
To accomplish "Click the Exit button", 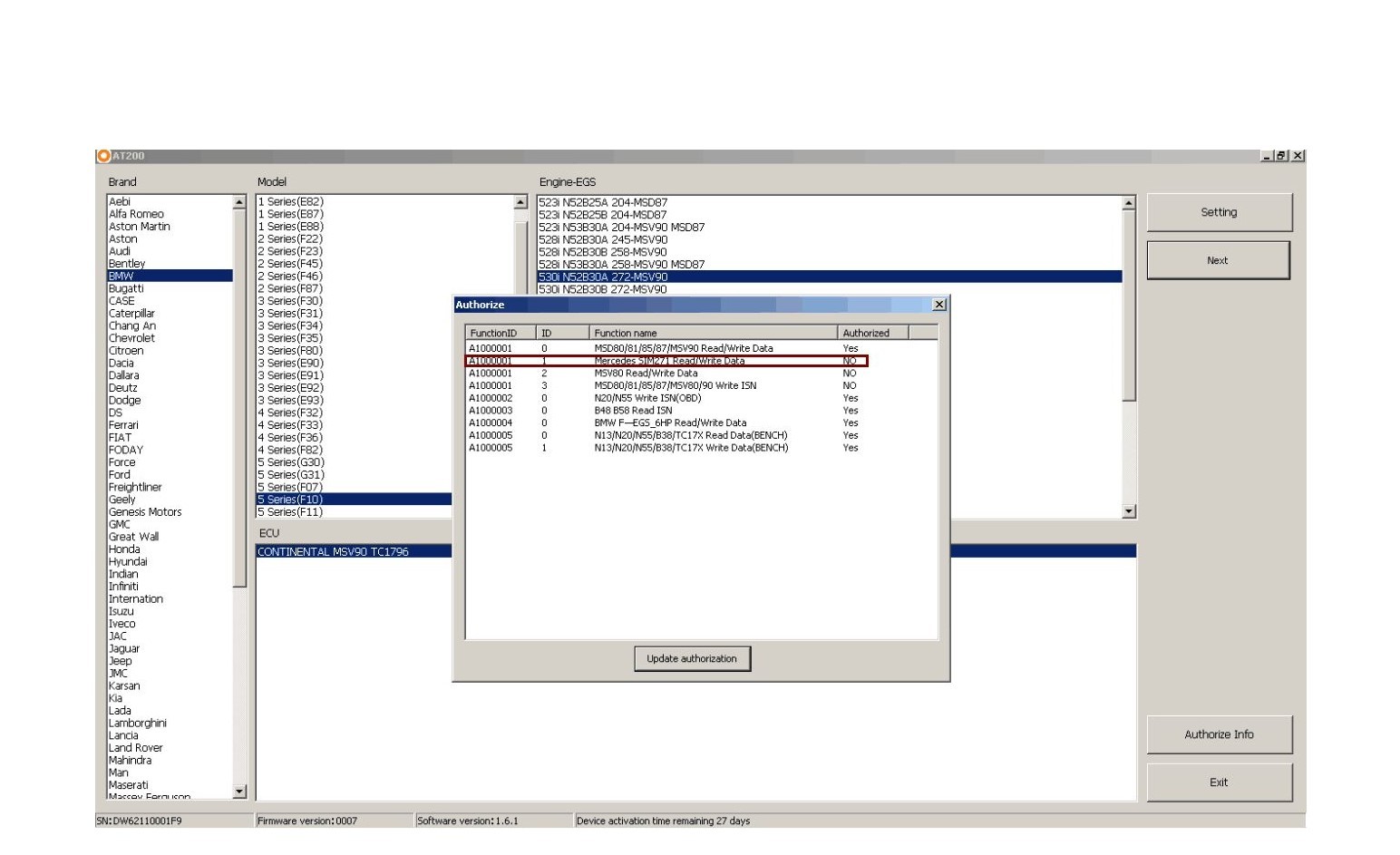I will pos(1219,782).
